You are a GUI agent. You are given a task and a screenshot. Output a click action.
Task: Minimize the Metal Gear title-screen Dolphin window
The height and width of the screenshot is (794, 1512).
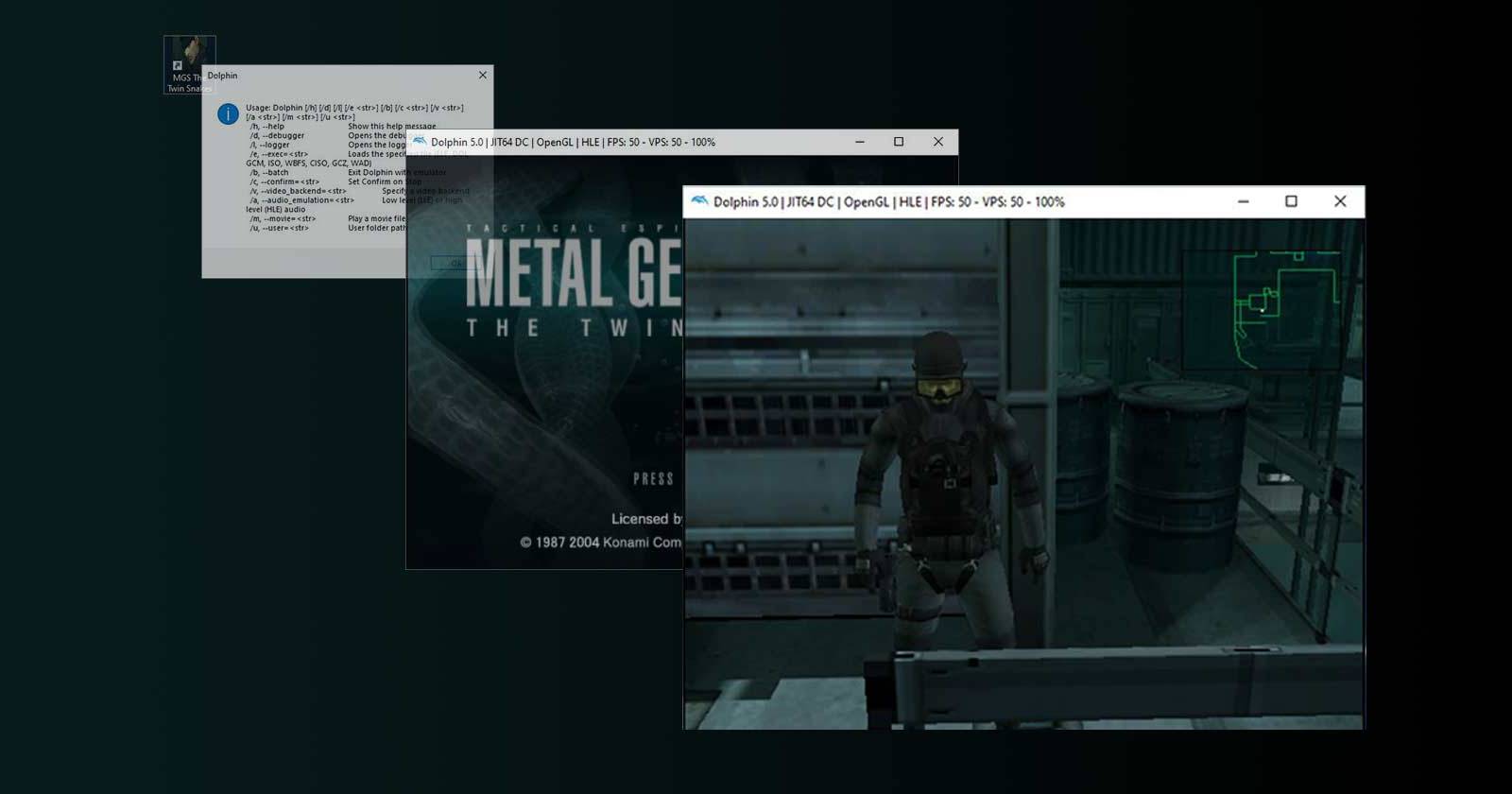tap(860, 142)
